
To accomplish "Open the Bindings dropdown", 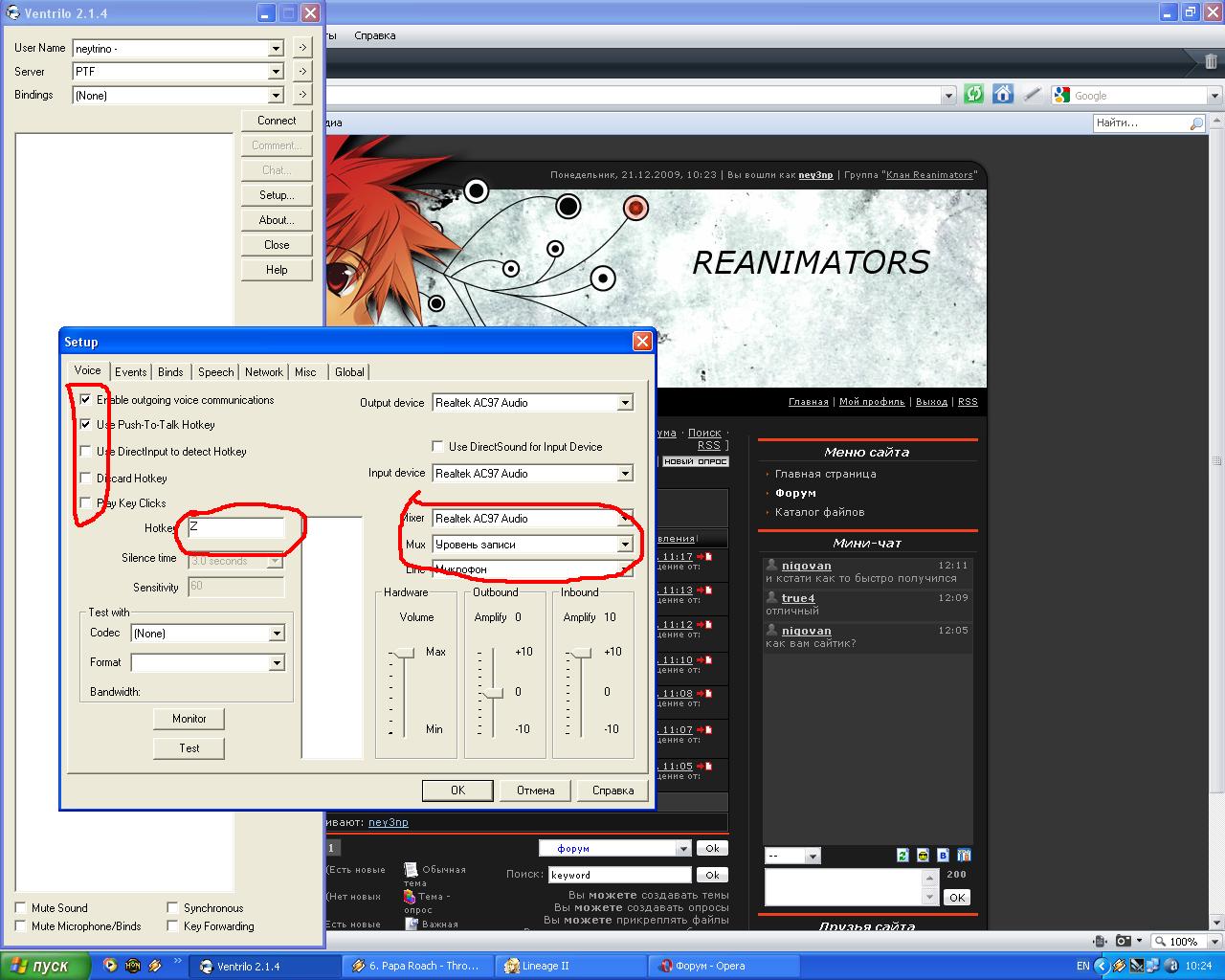I will click(x=276, y=96).
